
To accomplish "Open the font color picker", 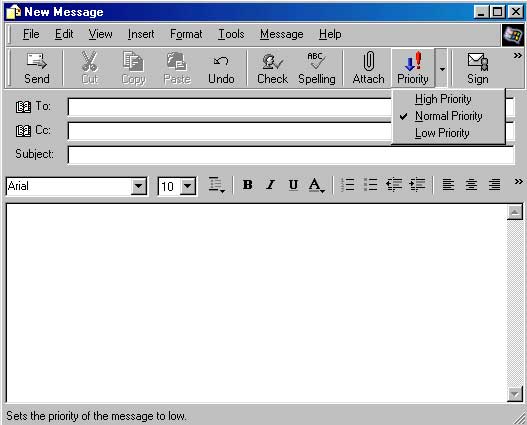I will (x=317, y=185).
